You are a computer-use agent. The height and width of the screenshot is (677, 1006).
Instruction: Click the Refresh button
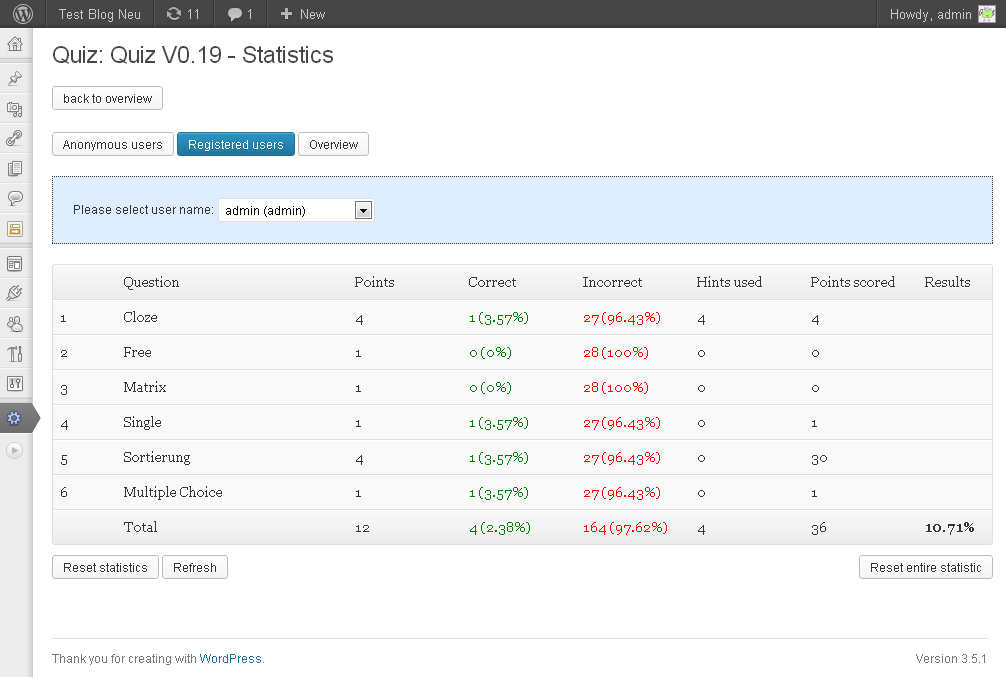(x=195, y=567)
